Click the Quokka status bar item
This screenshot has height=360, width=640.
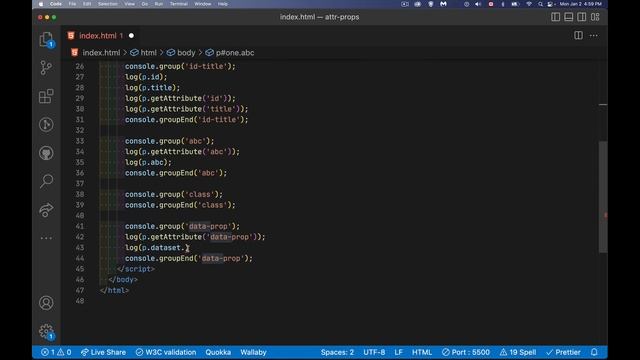pyautogui.click(x=218, y=352)
